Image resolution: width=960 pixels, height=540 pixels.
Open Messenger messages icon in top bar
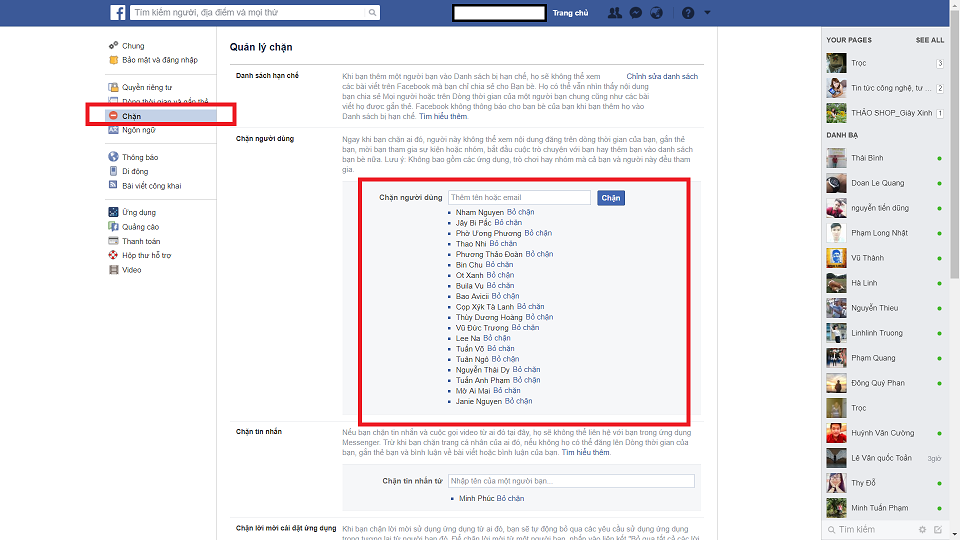tap(636, 13)
